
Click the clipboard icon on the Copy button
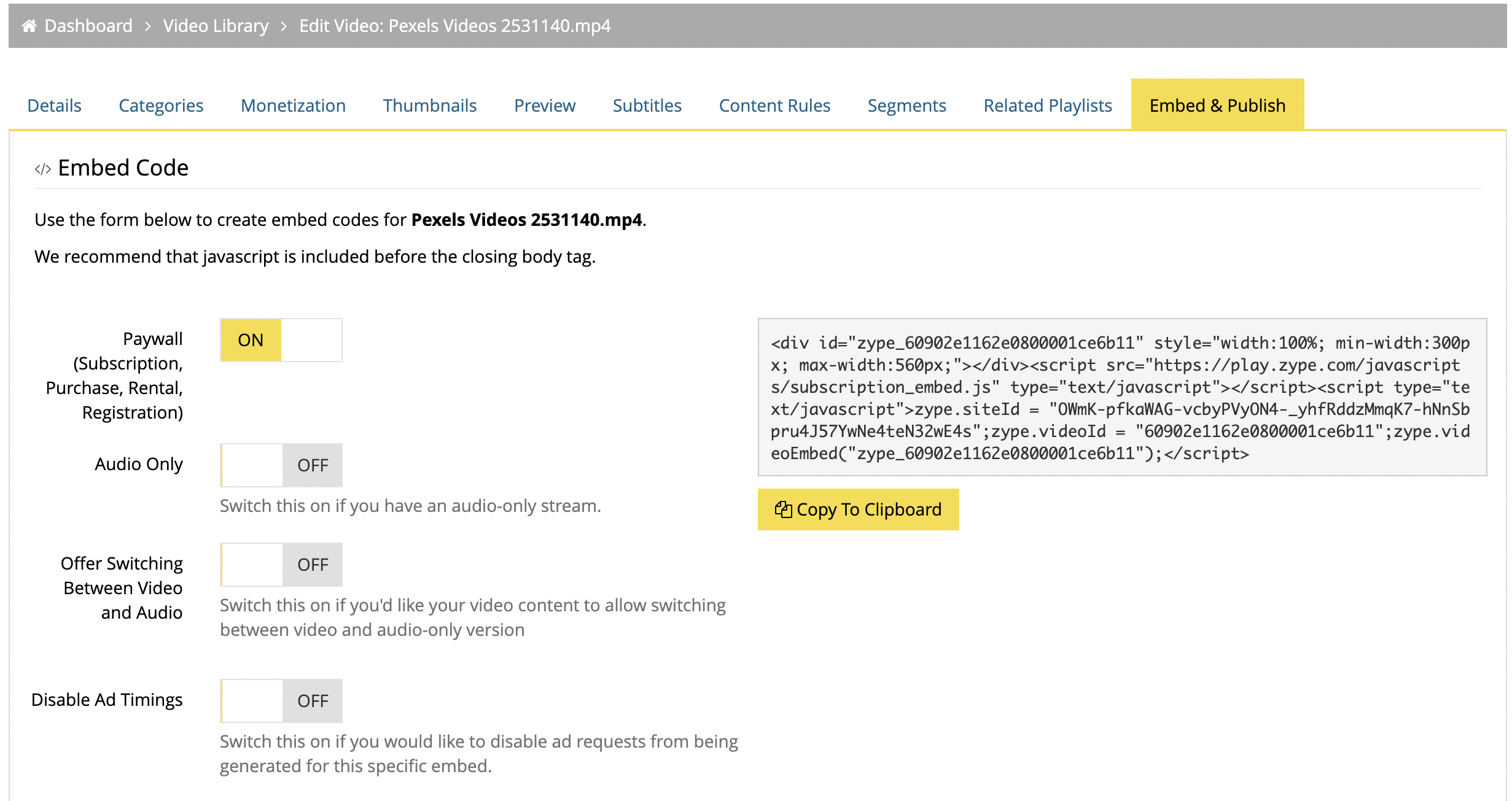783,509
